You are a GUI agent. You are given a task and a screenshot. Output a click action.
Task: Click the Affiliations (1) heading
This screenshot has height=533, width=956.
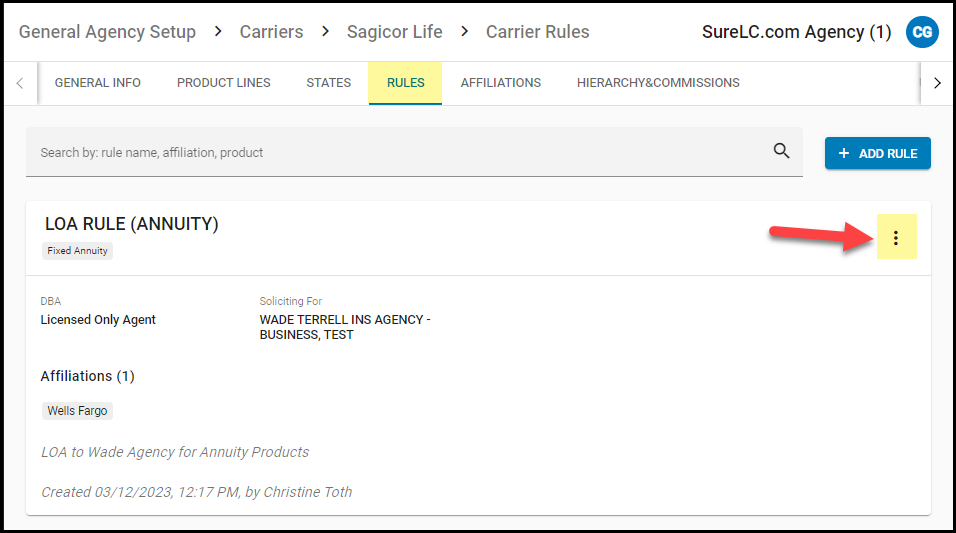pyautogui.click(x=87, y=376)
